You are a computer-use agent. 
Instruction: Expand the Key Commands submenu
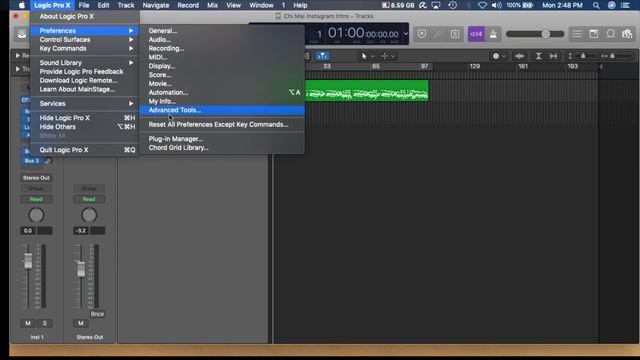pos(84,48)
